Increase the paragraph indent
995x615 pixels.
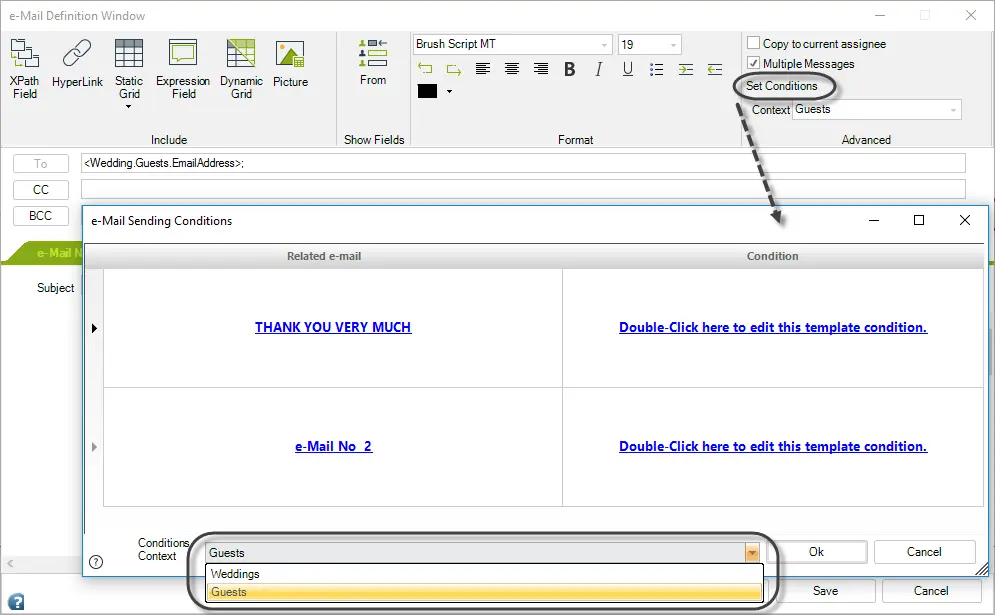(686, 69)
